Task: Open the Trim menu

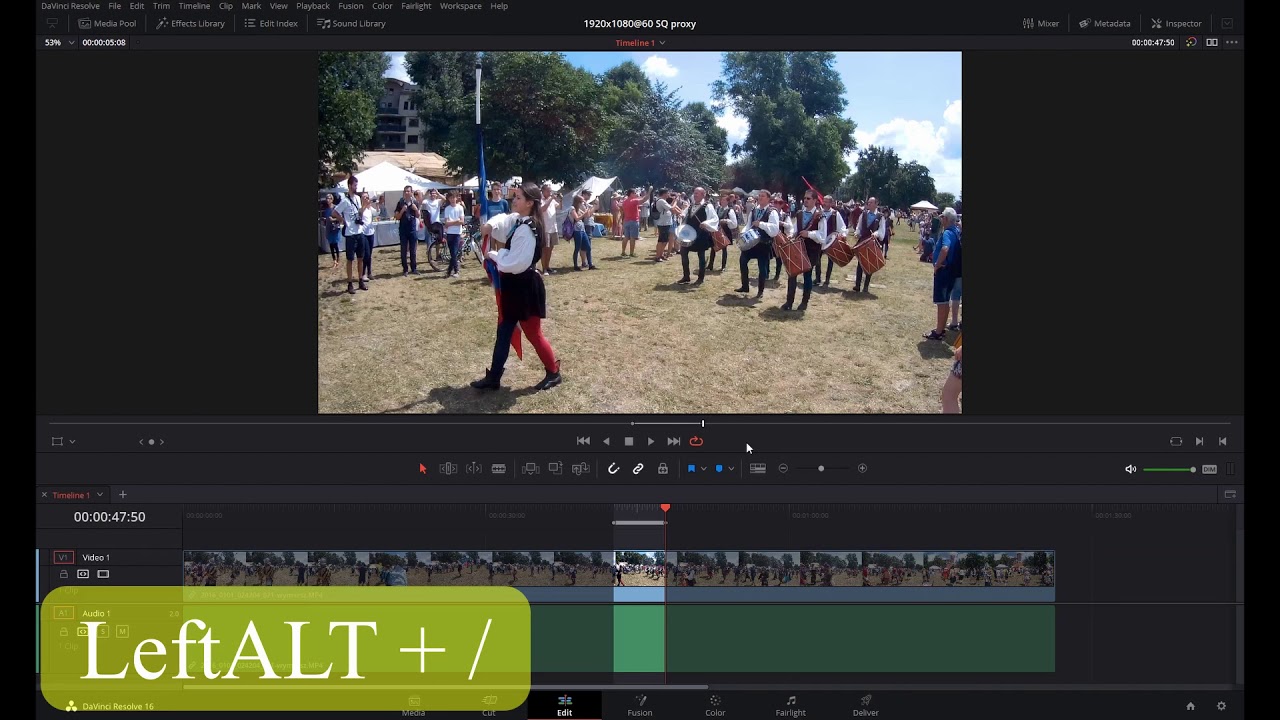Action: (161, 6)
